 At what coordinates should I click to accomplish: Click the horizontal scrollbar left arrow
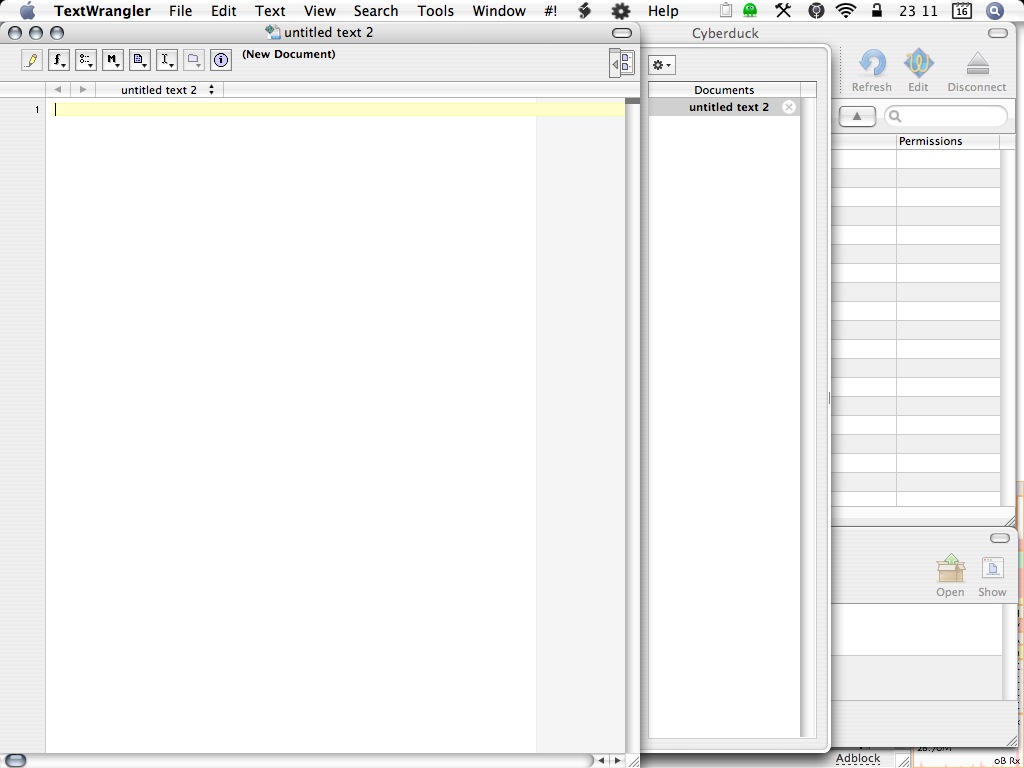601,761
